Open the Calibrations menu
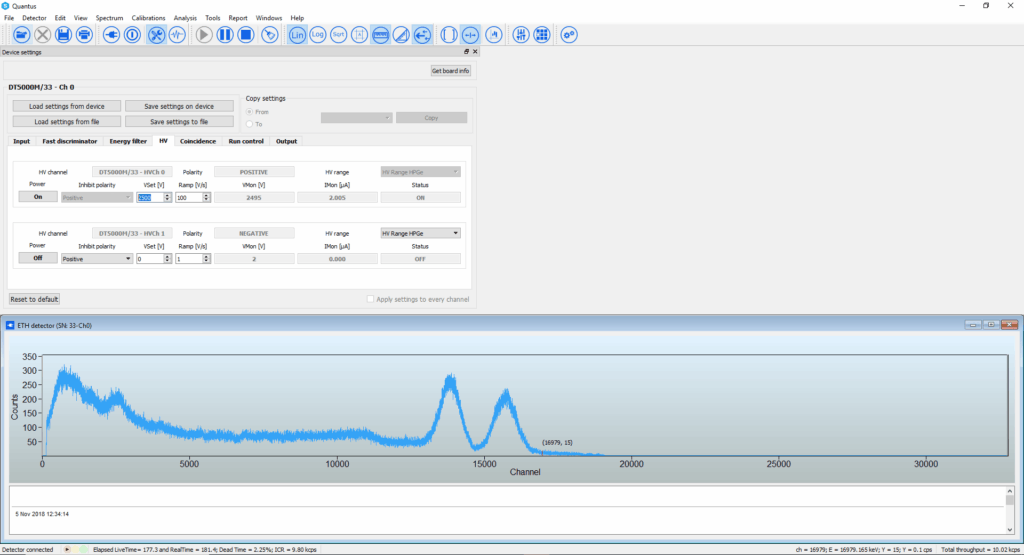This screenshot has width=1024, height=555. click(148, 18)
